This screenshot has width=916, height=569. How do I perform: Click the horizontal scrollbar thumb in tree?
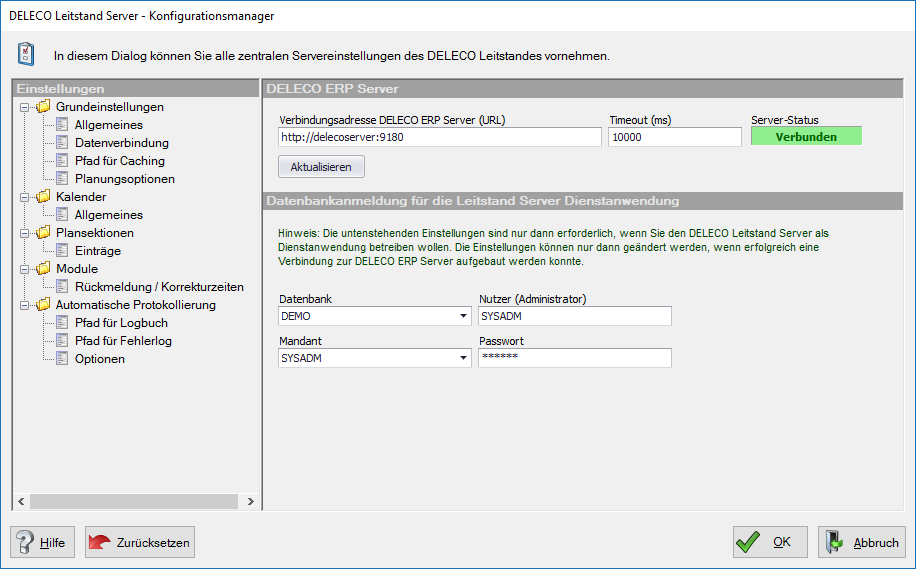click(x=134, y=501)
